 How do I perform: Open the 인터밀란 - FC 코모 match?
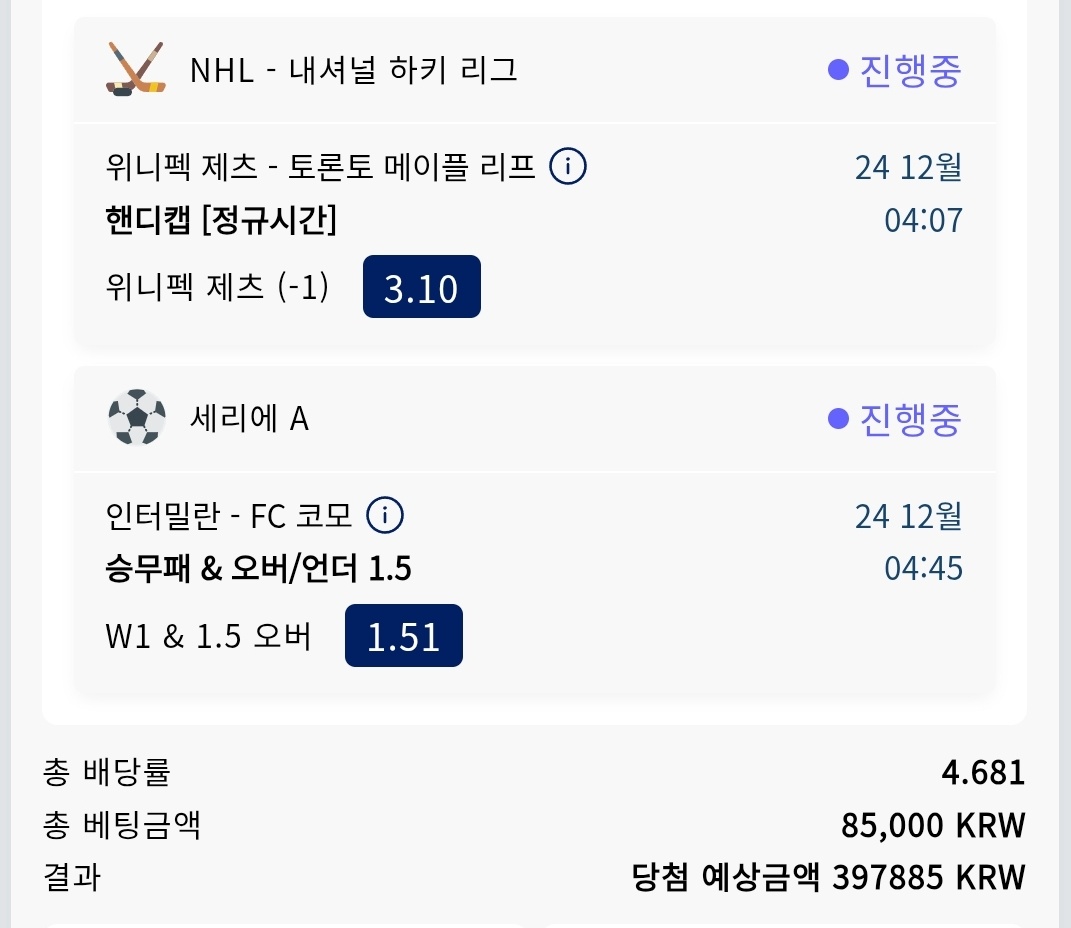coord(229,516)
